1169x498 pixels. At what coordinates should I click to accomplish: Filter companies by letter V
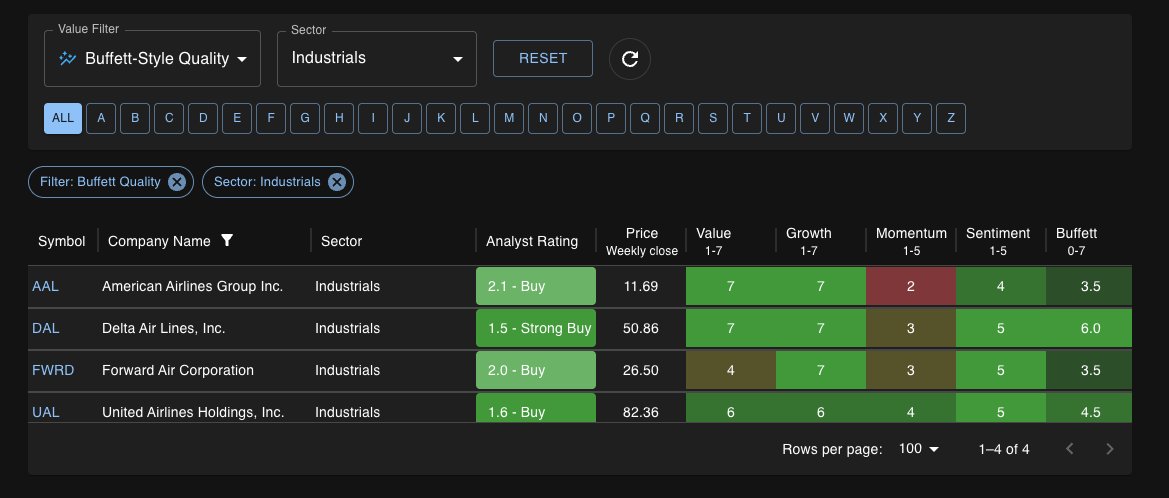click(816, 119)
